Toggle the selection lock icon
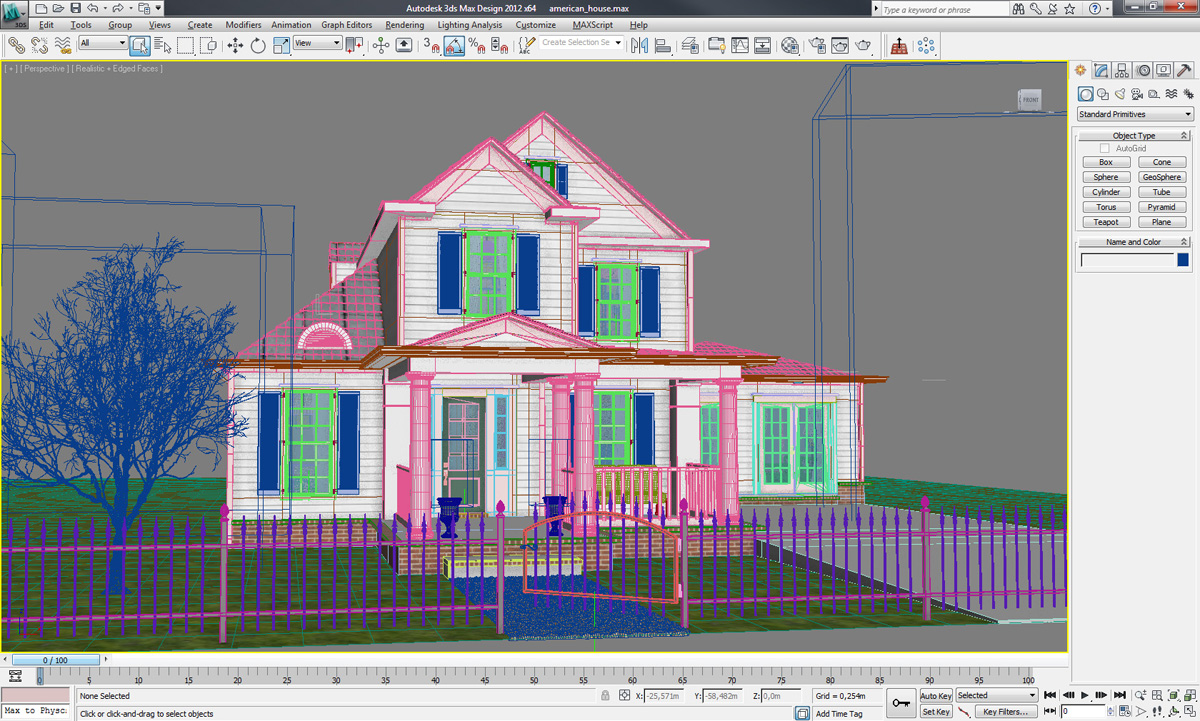 click(605, 695)
